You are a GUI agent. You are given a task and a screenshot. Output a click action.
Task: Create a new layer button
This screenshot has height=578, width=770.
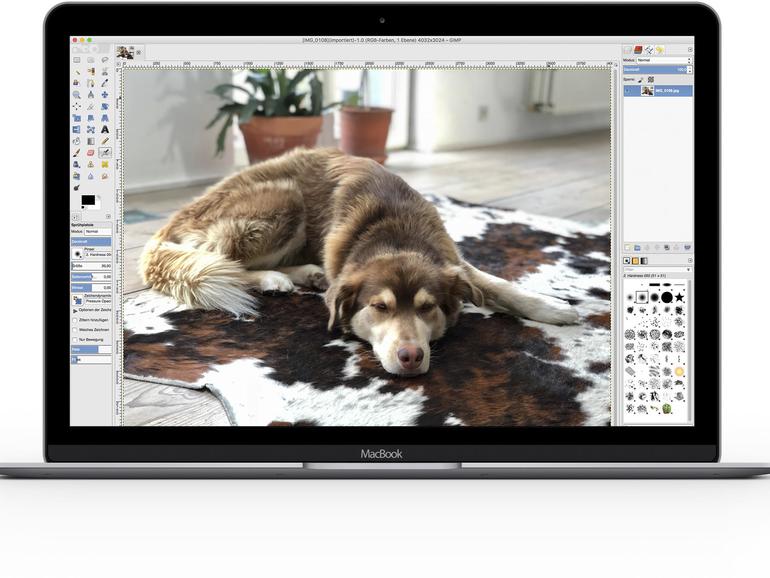coord(627,248)
